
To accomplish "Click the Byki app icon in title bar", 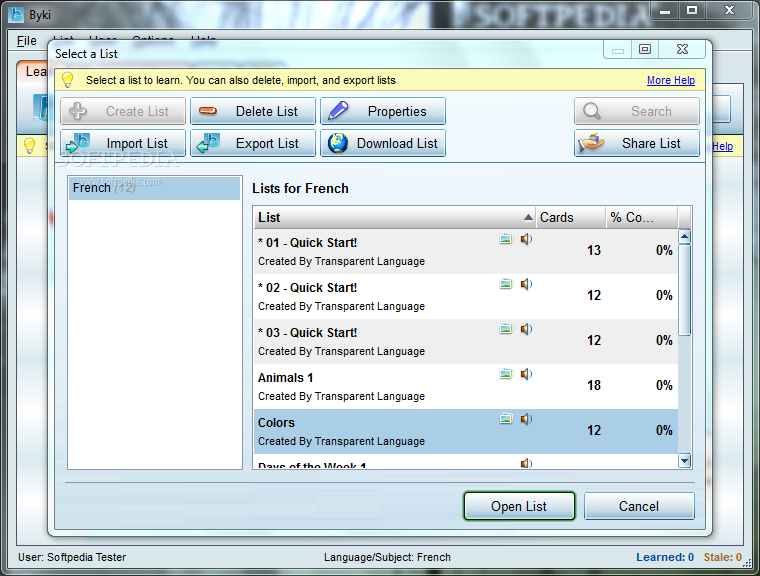I will pos(16,14).
